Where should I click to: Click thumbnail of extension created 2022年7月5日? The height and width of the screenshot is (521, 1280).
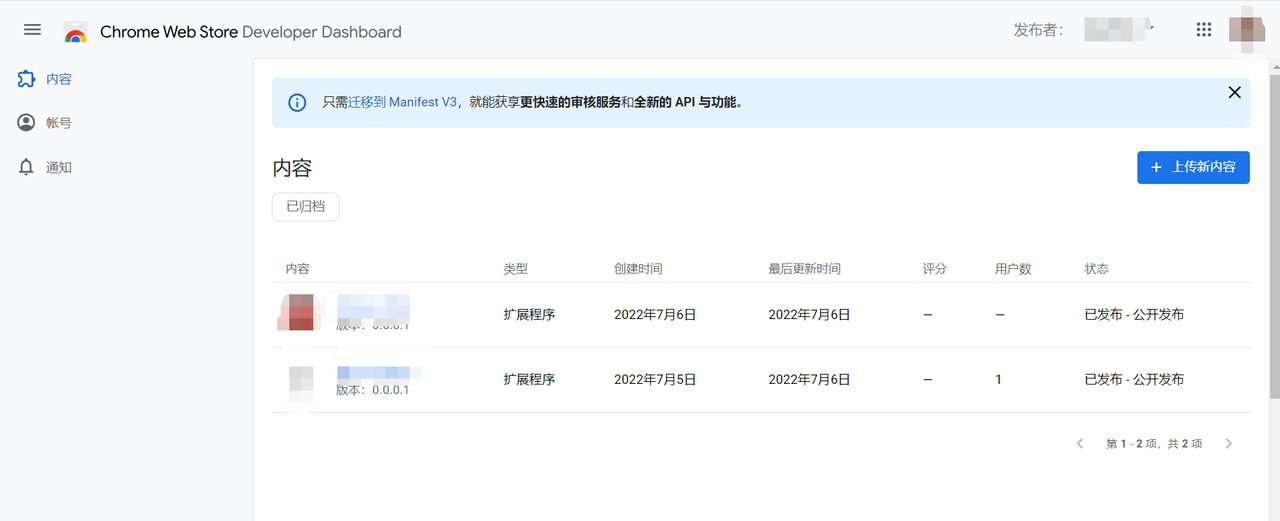point(302,385)
